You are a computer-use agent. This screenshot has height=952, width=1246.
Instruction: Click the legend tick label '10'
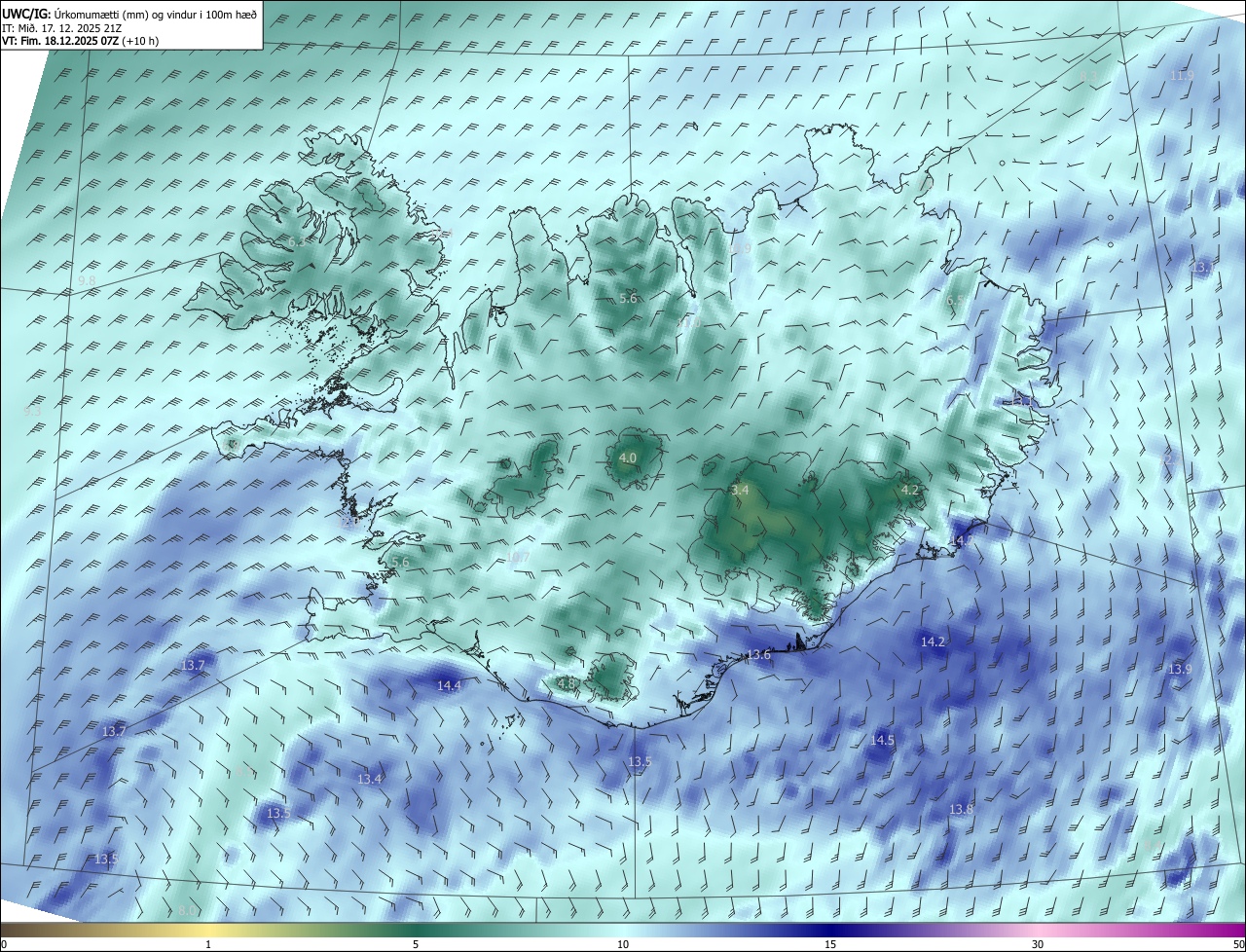[x=623, y=944]
